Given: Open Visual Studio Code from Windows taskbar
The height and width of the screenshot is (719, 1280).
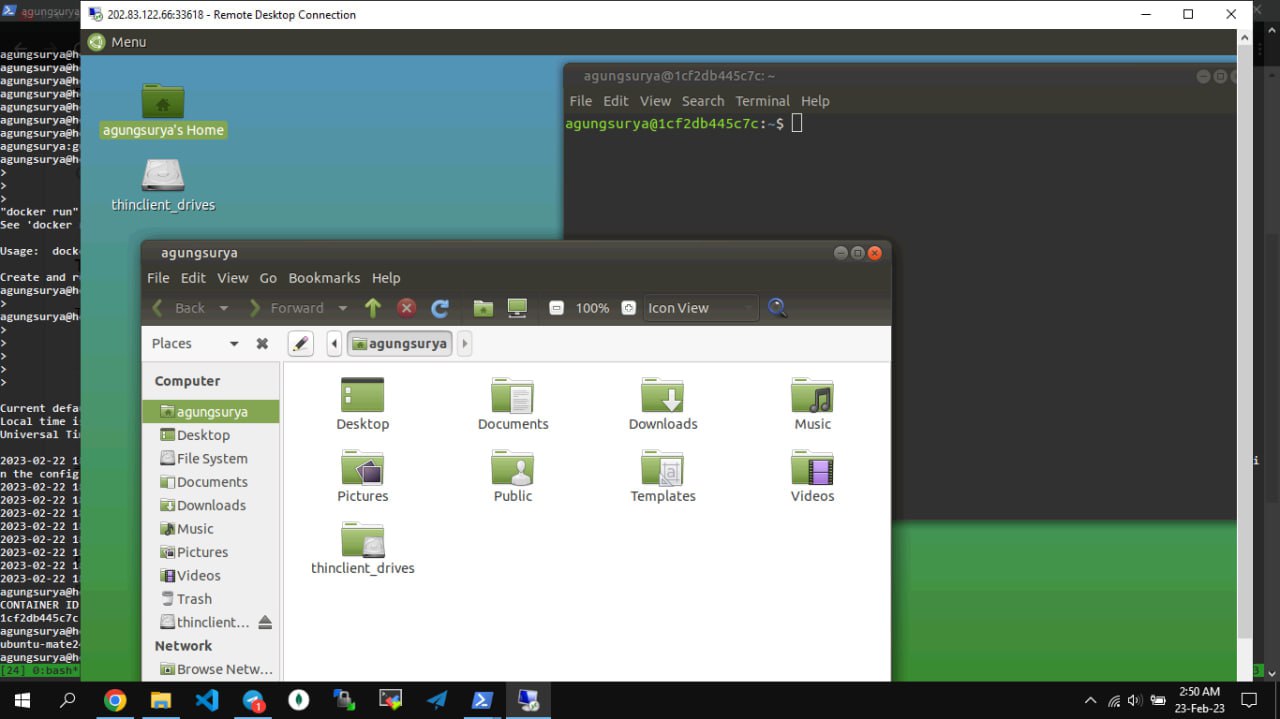Looking at the screenshot, I should [x=207, y=700].
